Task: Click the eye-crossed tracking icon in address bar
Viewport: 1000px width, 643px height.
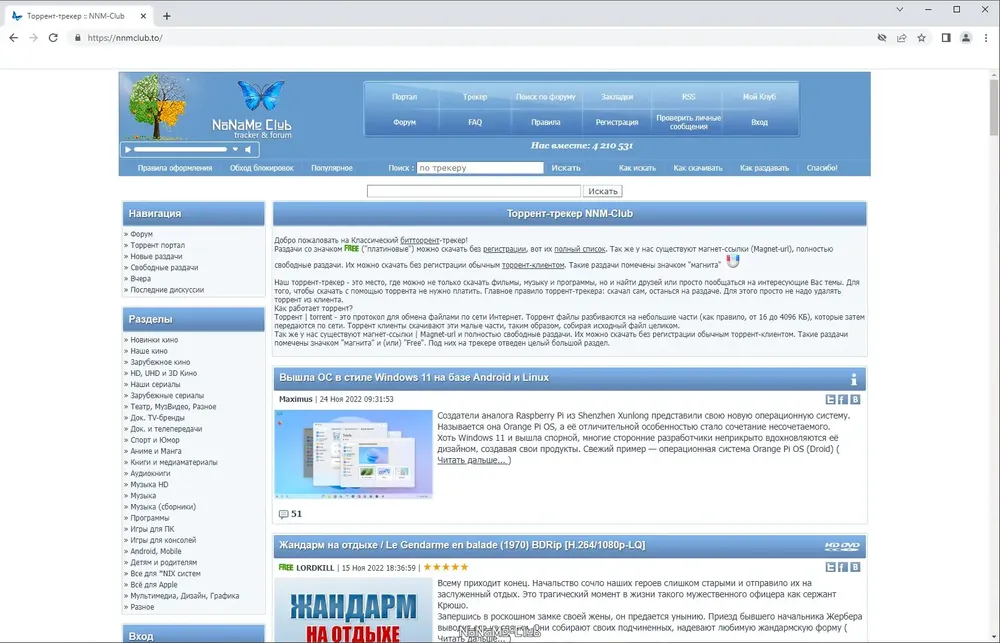Action: pos(882,38)
